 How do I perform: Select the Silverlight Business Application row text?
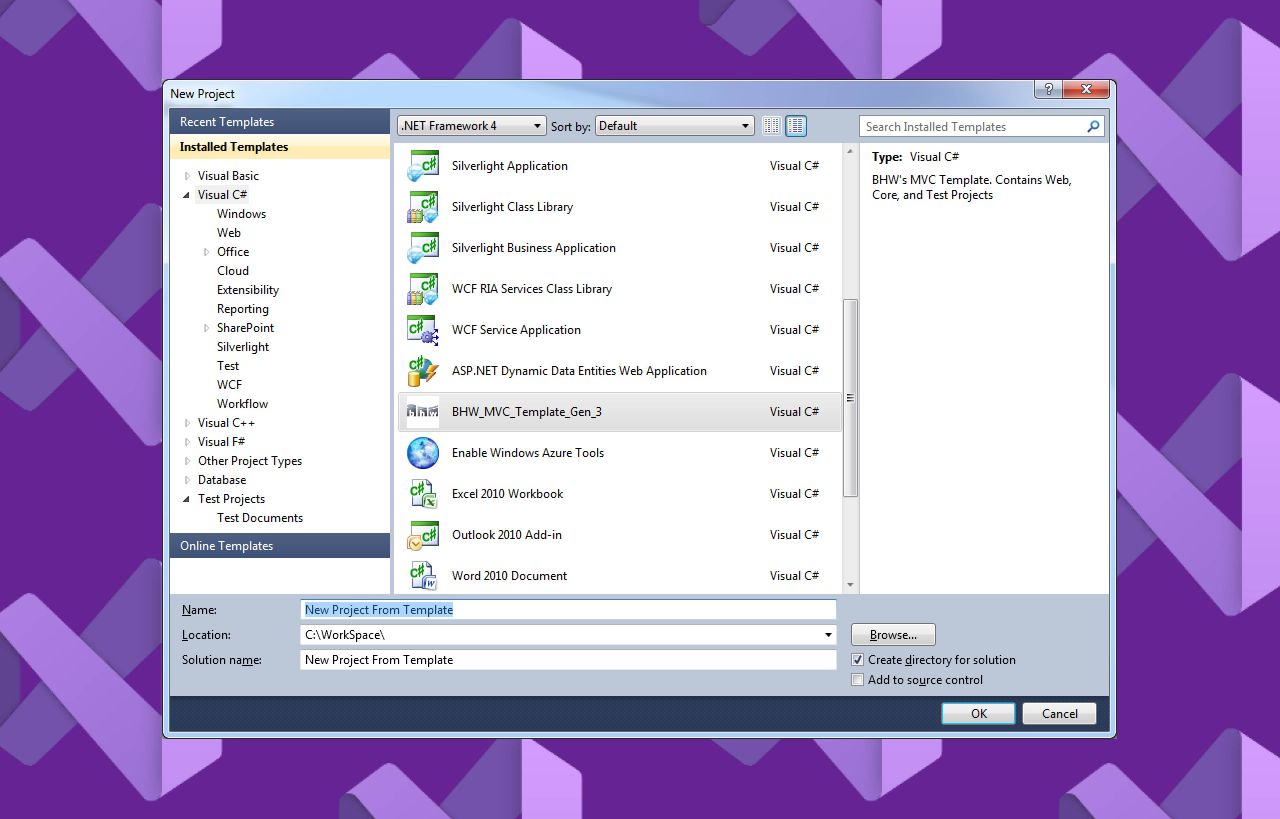534,248
